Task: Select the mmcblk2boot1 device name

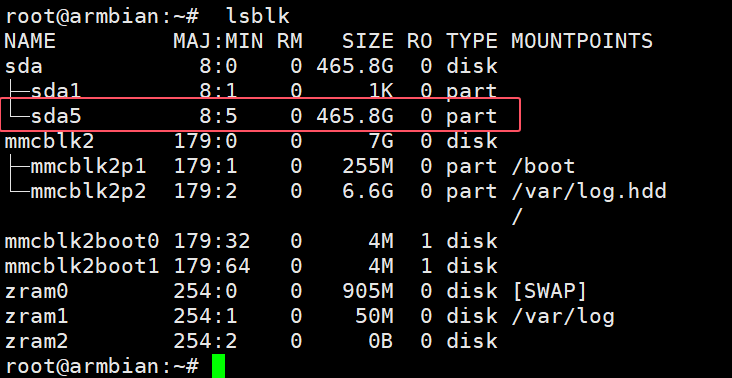Action: (x=82, y=266)
